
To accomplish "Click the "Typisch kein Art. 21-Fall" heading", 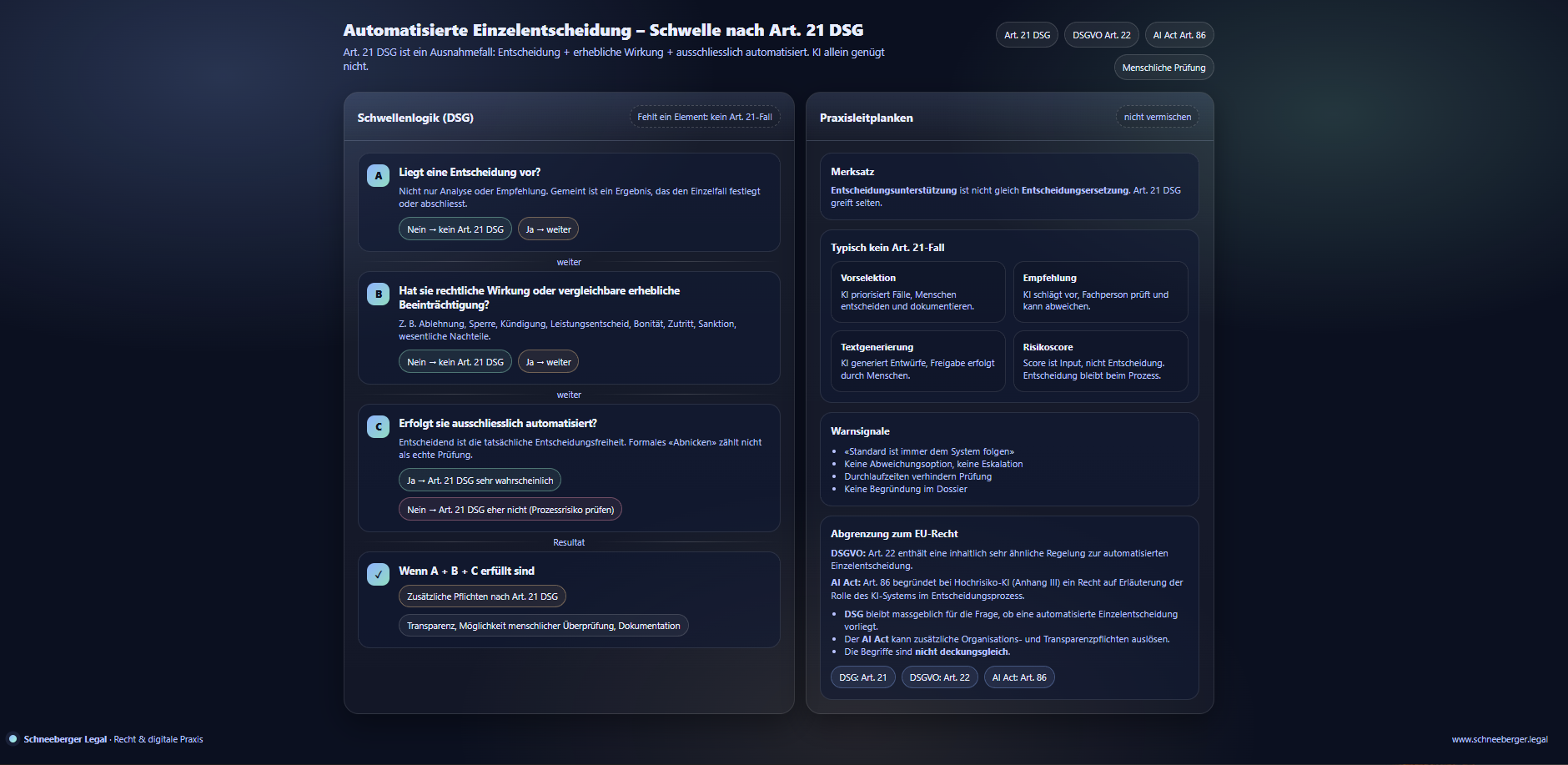I will point(887,247).
